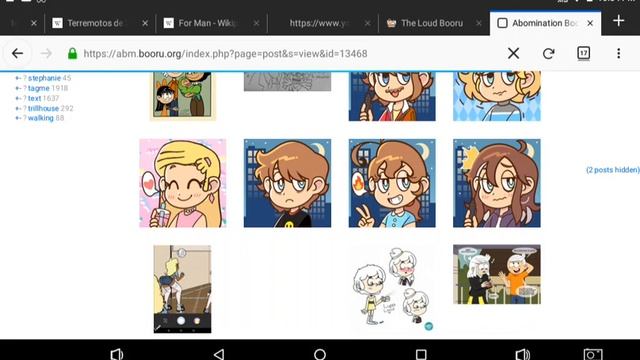This screenshot has width=640, height=360.
Task: Open the gray pencil sketch thumbnail
Action: 287,81
